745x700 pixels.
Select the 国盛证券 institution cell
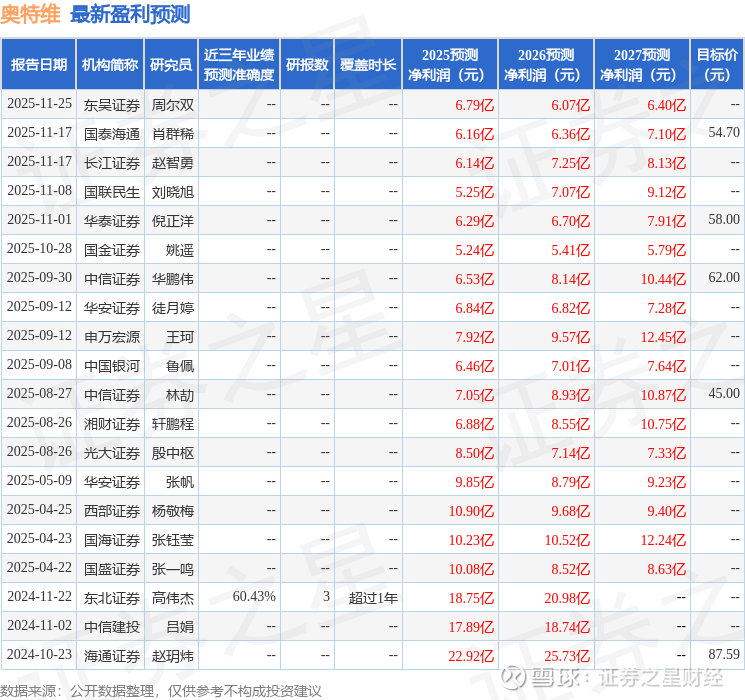(112, 569)
